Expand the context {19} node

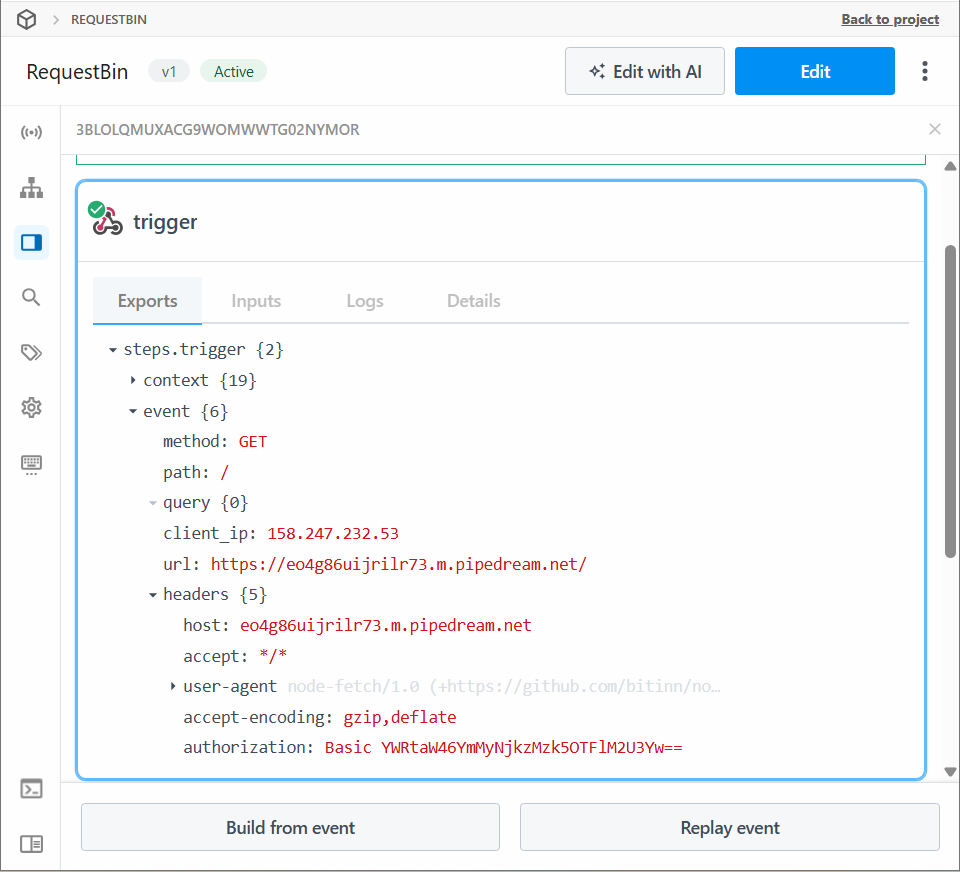point(133,381)
